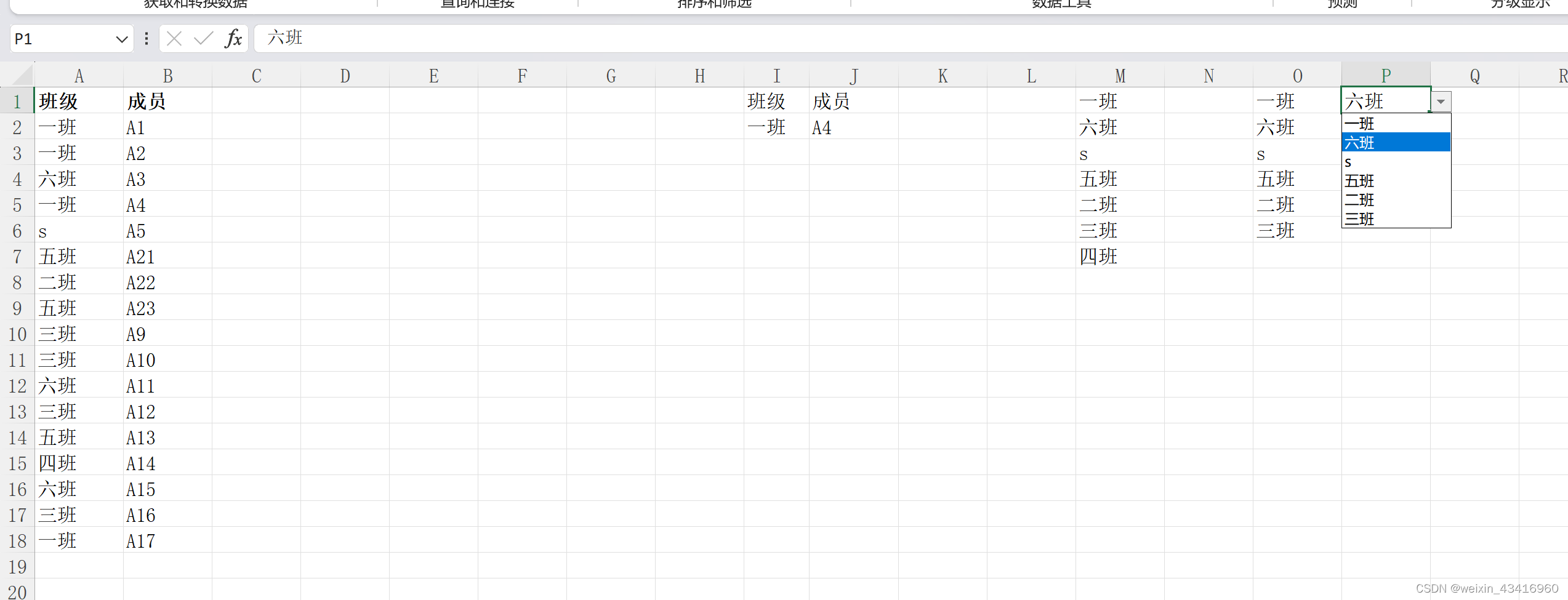Image resolution: width=1568 pixels, height=600 pixels.
Task: Choose 一班 in the dropdown list
Action: [1396, 124]
